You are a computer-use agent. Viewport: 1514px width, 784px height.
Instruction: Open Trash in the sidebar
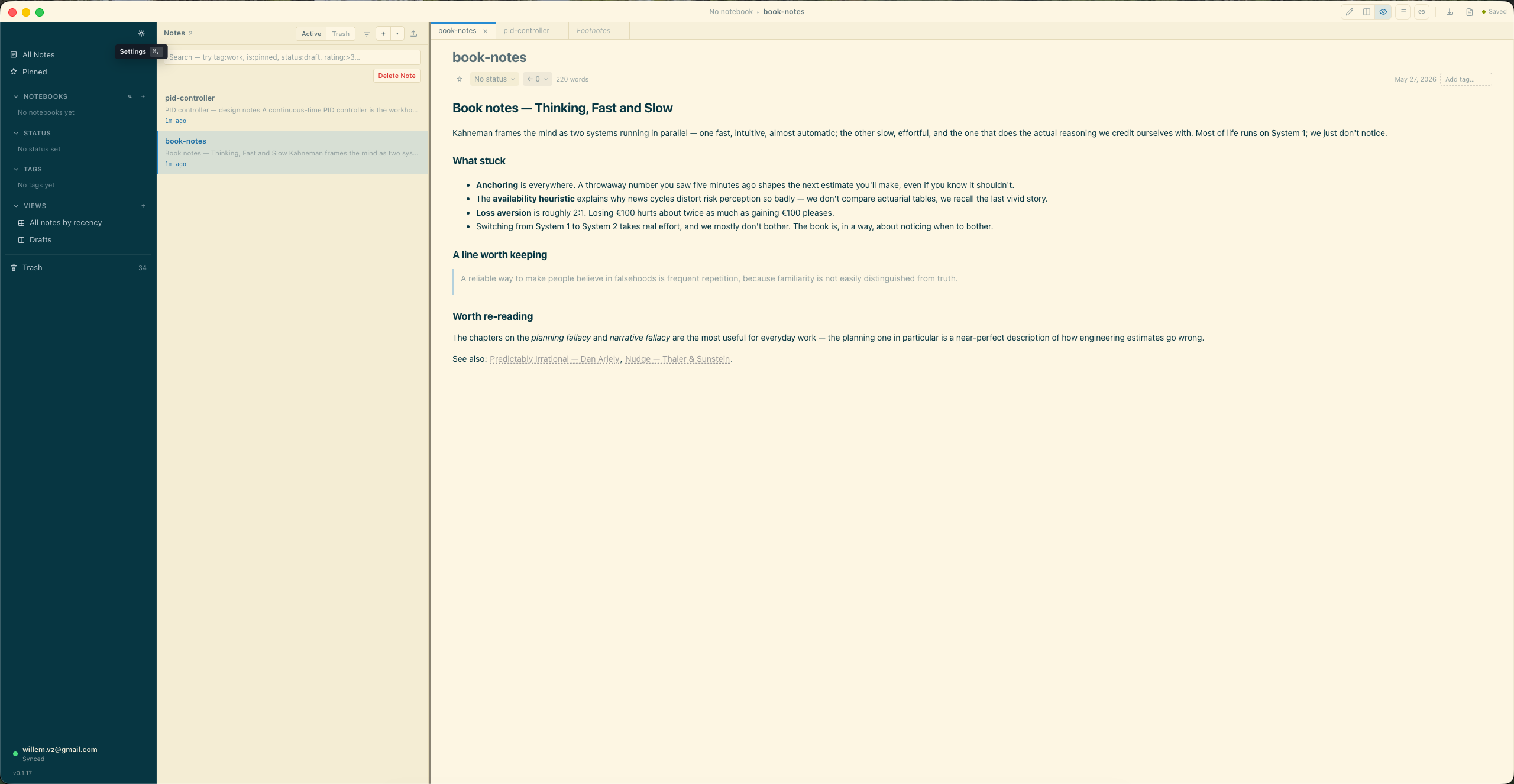click(78, 268)
